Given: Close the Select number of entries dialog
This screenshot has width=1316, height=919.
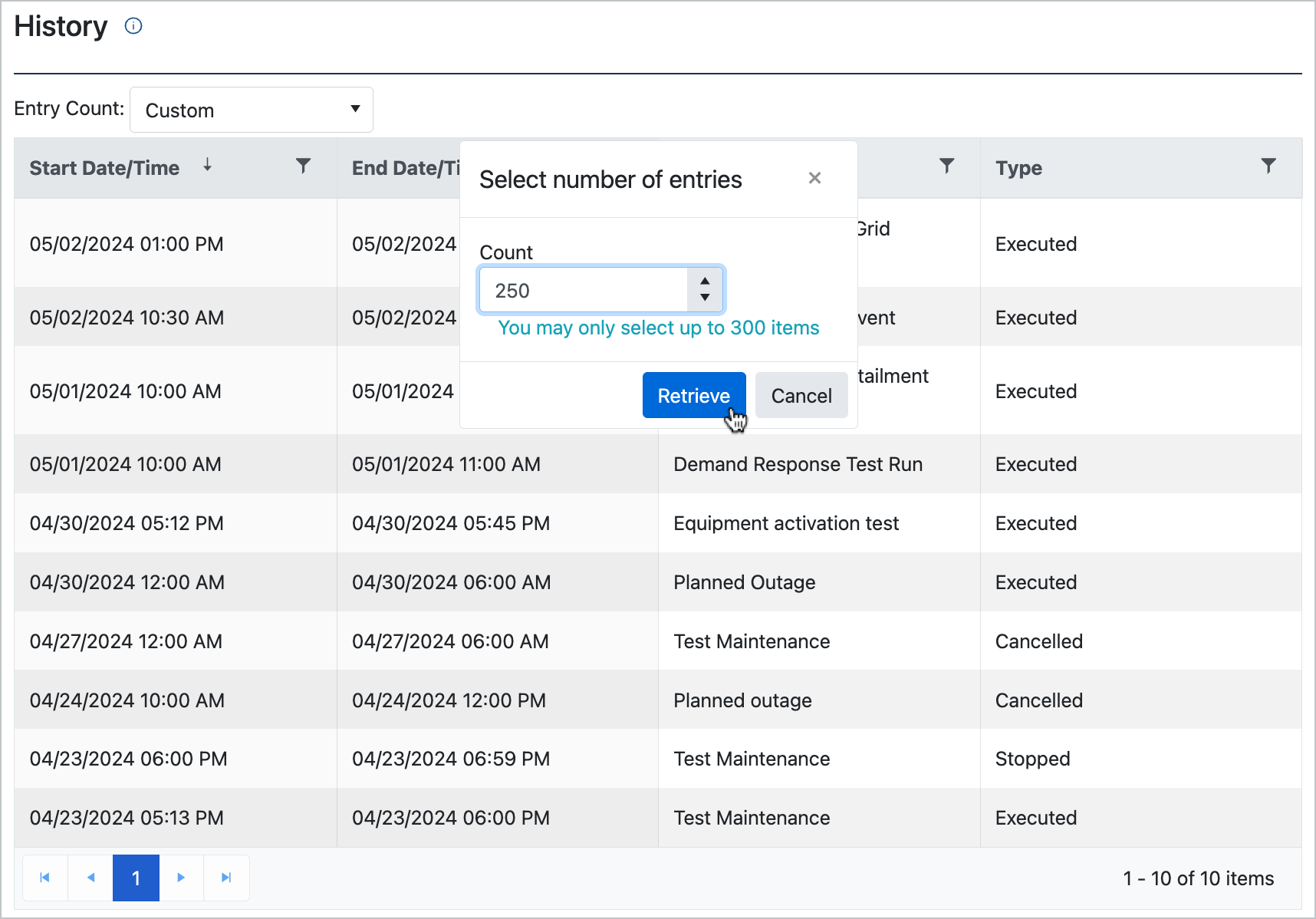Looking at the screenshot, I should tap(814, 179).
